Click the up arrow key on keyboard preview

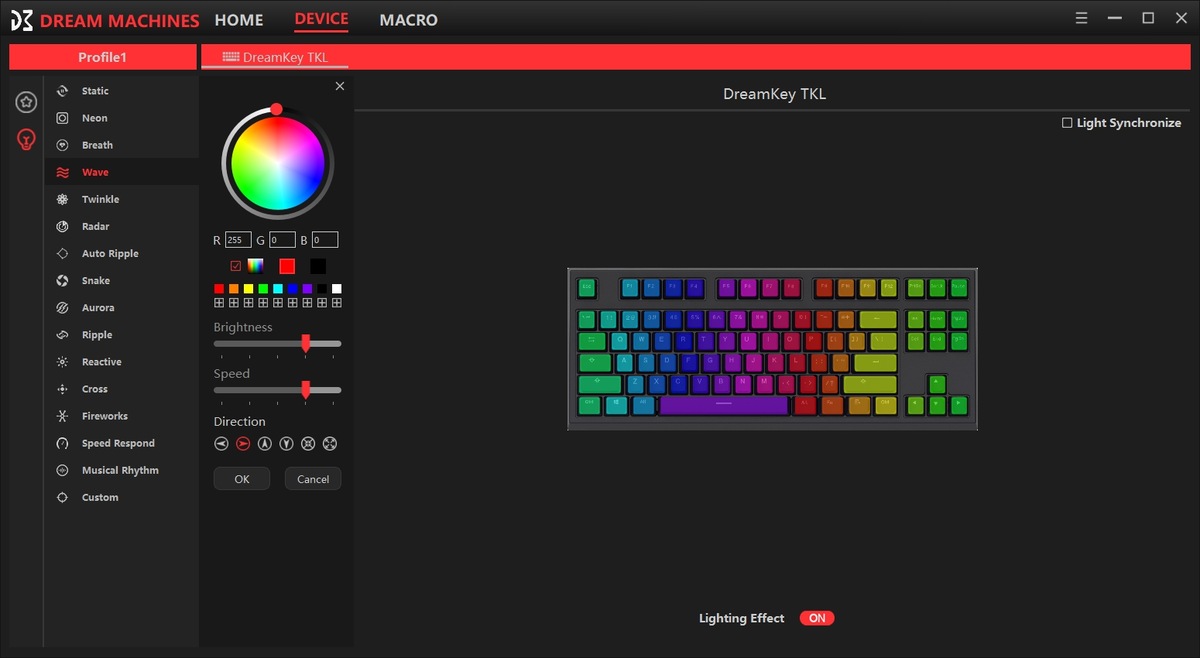pyautogui.click(x=937, y=383)
